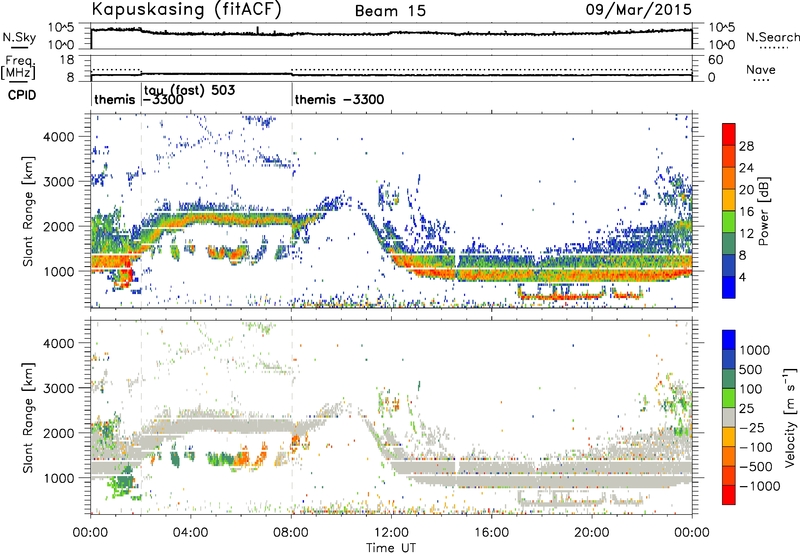Viewport: 800px width, 554px height.
Task: Click the 'Freq. [MHz]' axis label
Action: coord(19,67)
